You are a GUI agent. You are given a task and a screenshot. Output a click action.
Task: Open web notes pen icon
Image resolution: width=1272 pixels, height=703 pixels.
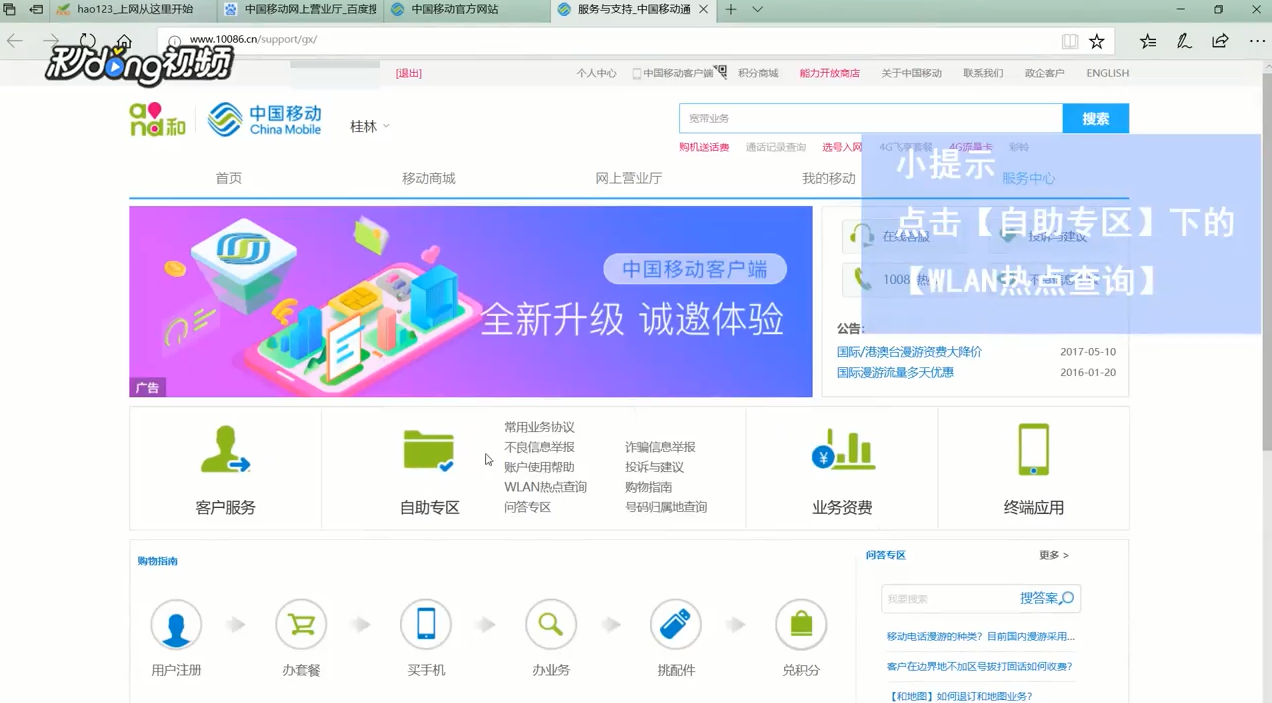(1184, 41)
